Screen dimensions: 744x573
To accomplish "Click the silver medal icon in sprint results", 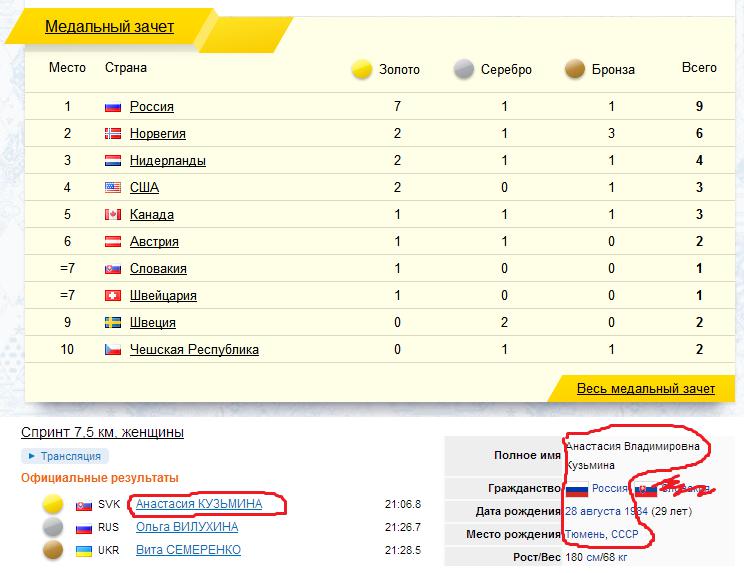I will 53,527.
